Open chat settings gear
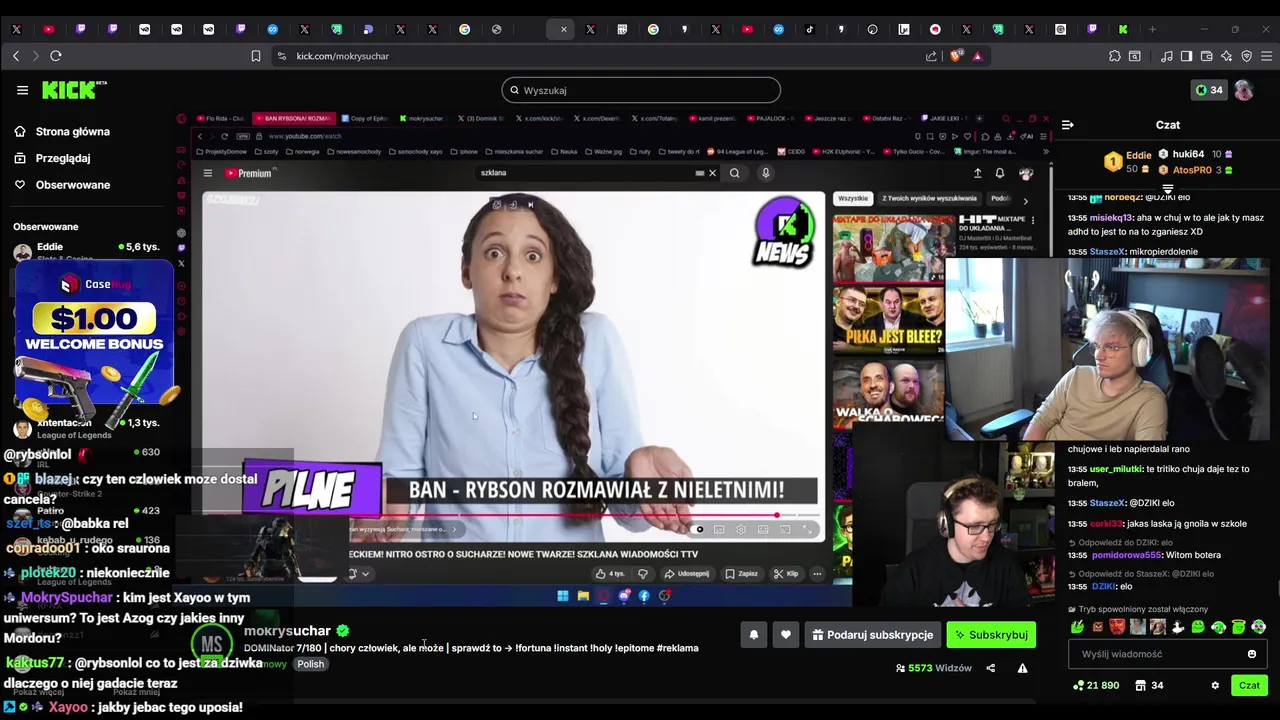1280x720 pixels. [1215, 685]
